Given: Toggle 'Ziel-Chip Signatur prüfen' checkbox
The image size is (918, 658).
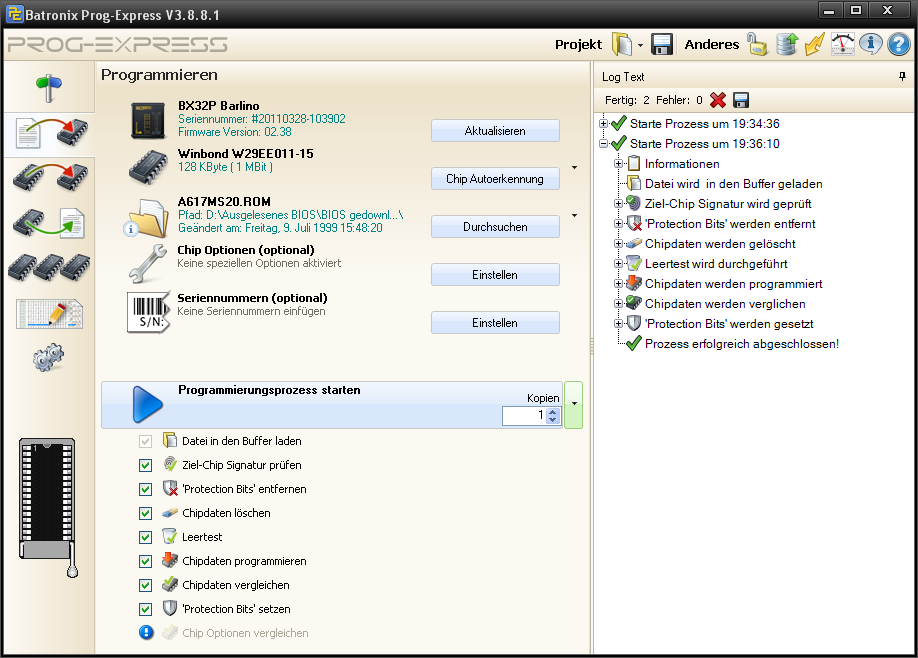Looking at the screenshot, I should coord(145,465).
